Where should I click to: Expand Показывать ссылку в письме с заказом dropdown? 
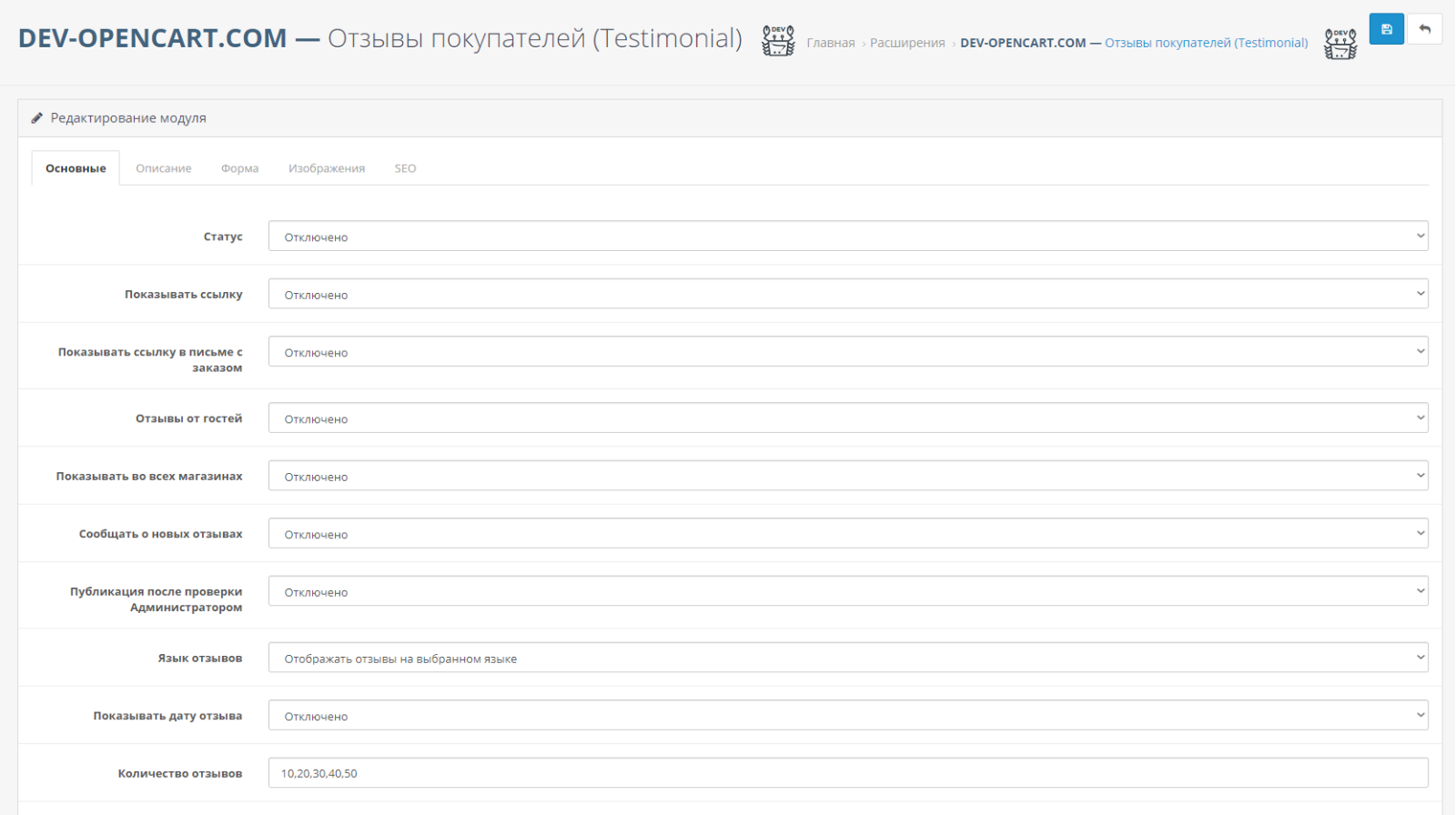[848, 352]
